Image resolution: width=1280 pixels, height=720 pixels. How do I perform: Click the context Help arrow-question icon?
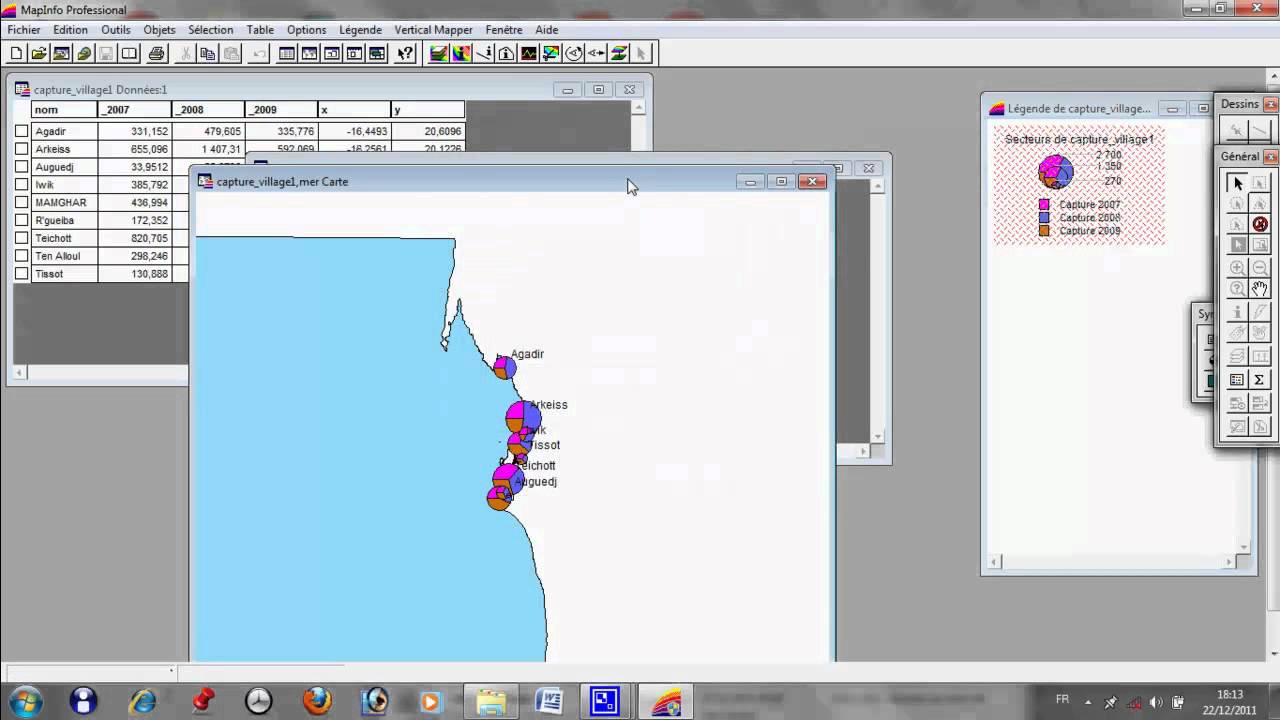point(405,54)
